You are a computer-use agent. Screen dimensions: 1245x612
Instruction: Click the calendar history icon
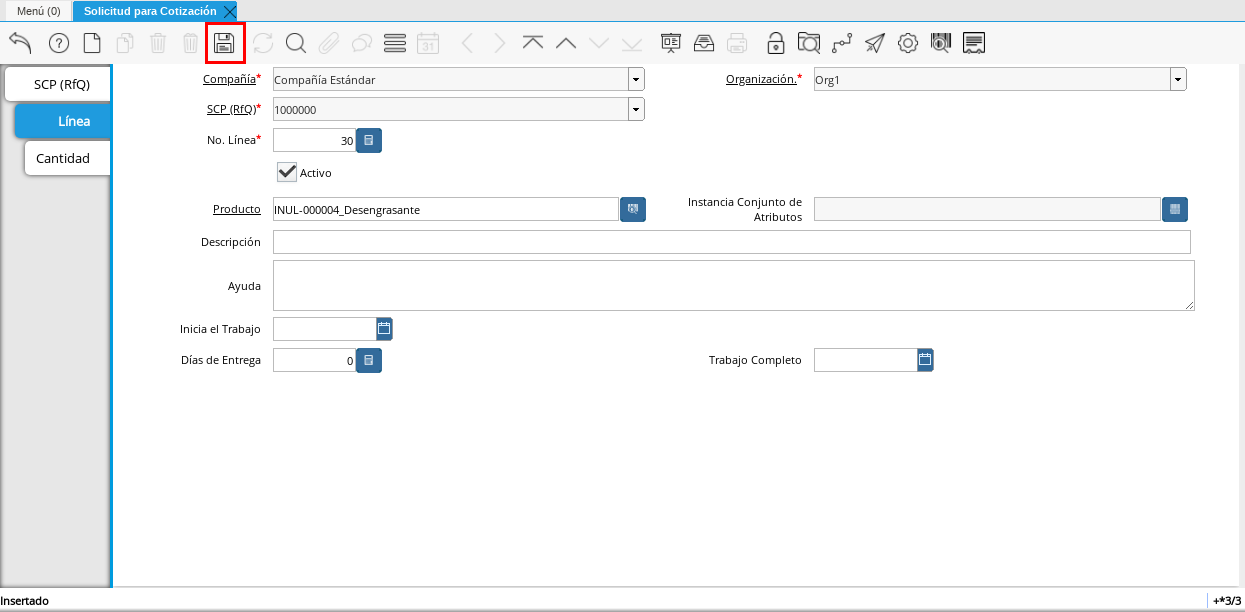428,43
